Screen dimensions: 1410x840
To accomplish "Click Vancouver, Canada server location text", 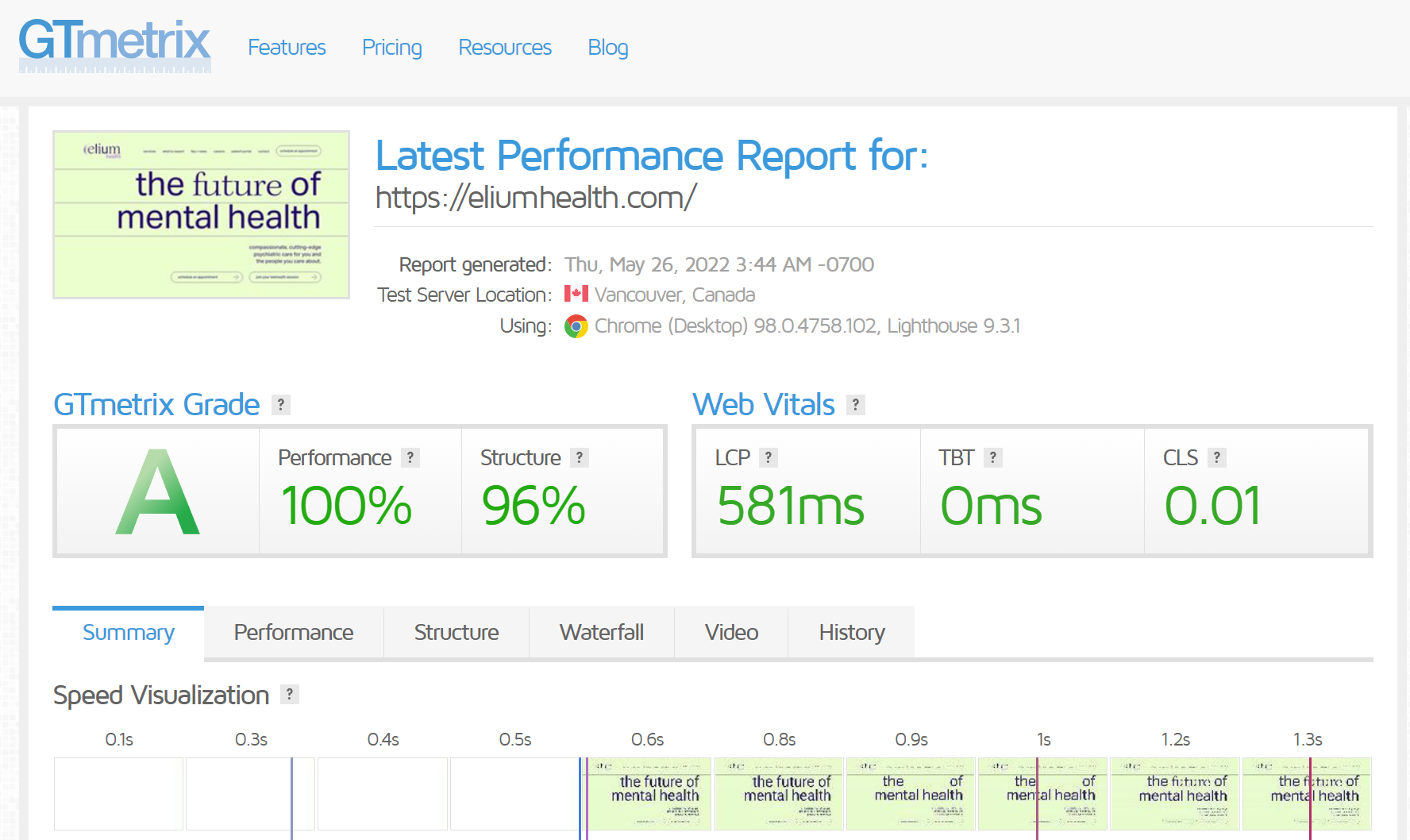I will (675, 295).
